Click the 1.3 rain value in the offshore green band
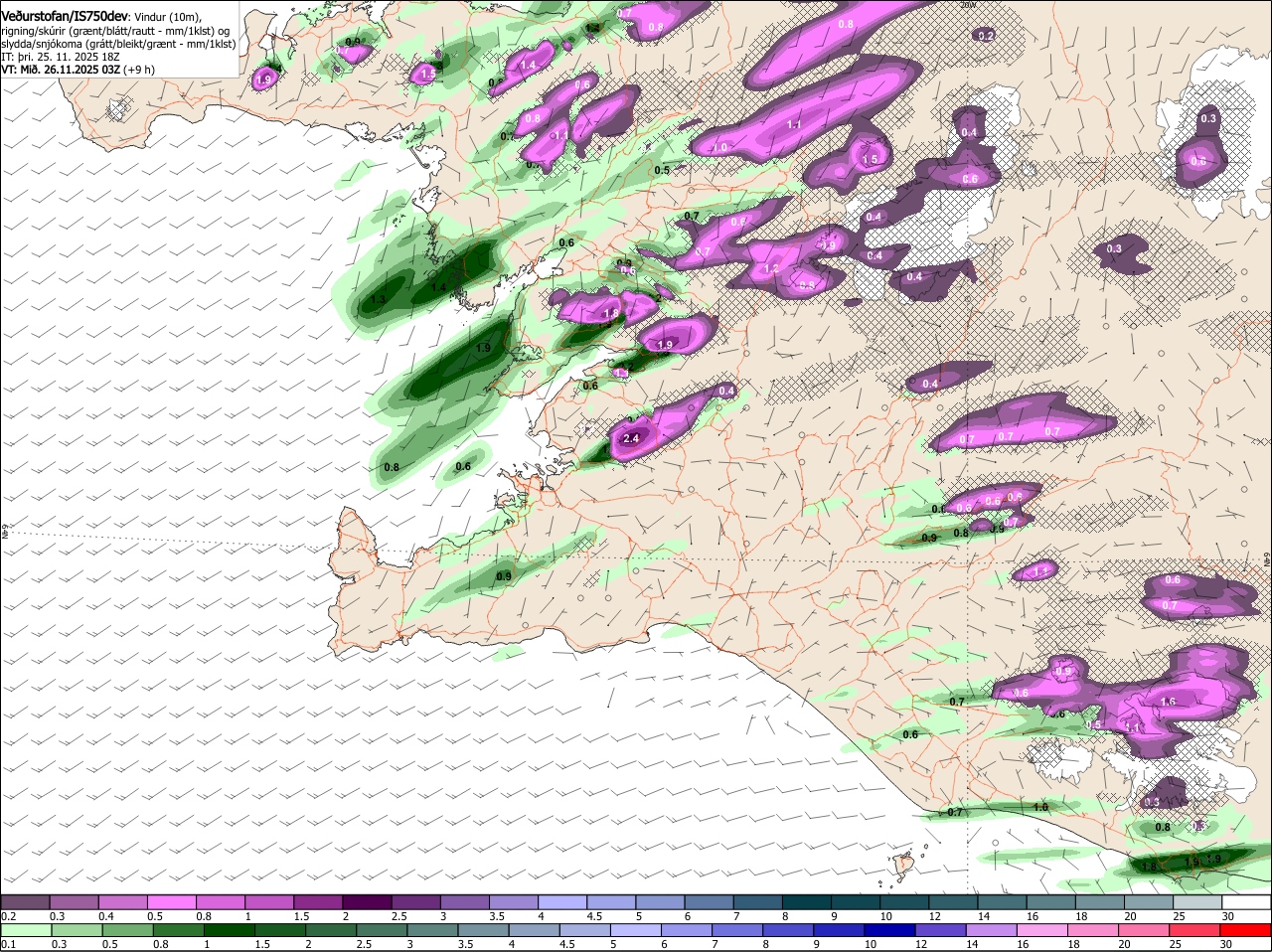The width and height of the screenshot is (1272, 952). [x=378, y=299]
